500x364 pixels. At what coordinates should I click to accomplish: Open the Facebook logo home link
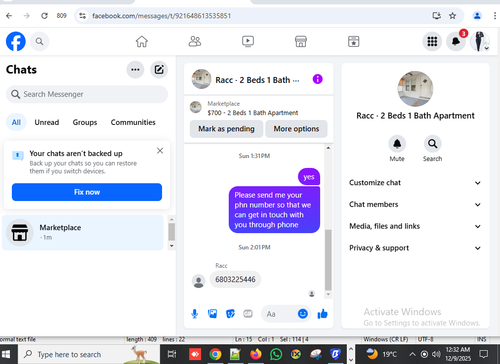pos(16,41)
